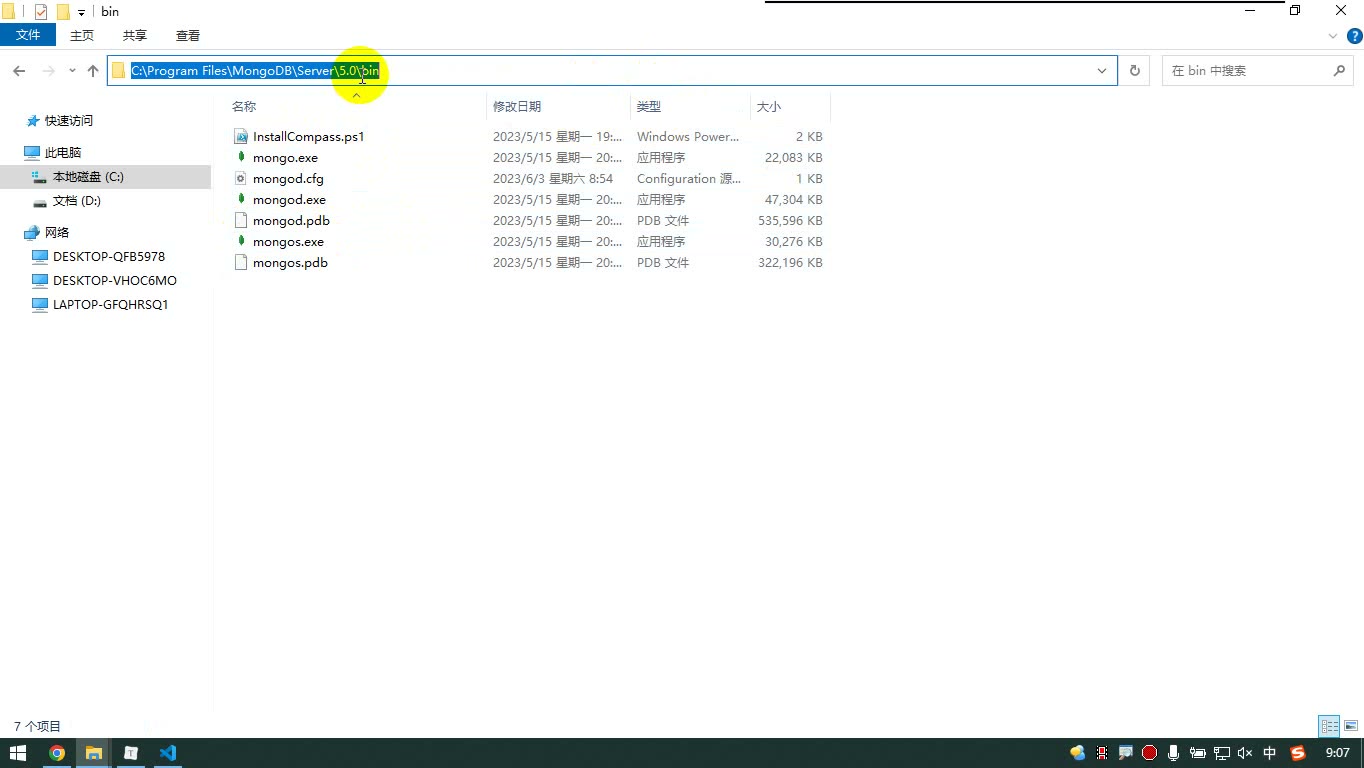Image resolution: width=1364 pixels, height=768 pixels.
Task: Switch to the 查看 ribbon tab
Action: tap(188, 35)
